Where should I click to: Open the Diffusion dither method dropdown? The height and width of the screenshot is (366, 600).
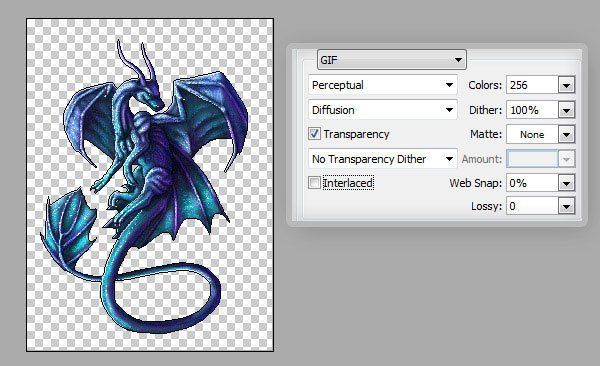pyautogui.click(x=383, y=110)
